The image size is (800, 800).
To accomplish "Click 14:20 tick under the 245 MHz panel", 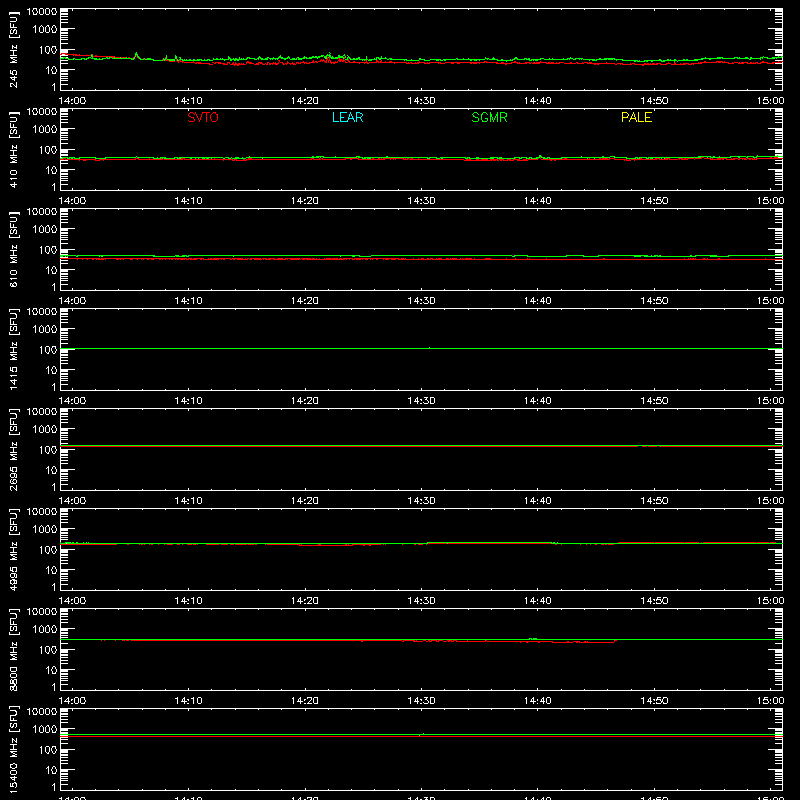I will [305, 101].
